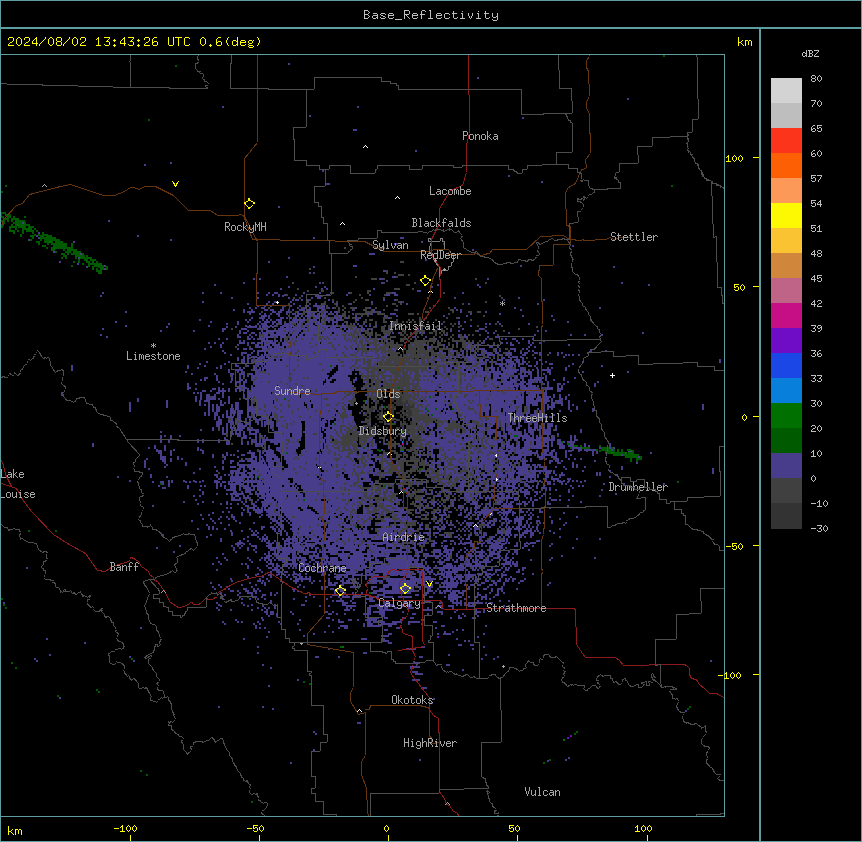This screenshot has width=862, height=842.
Task: Click the white asterisk marker above Limestone
Action: [153, 346]
